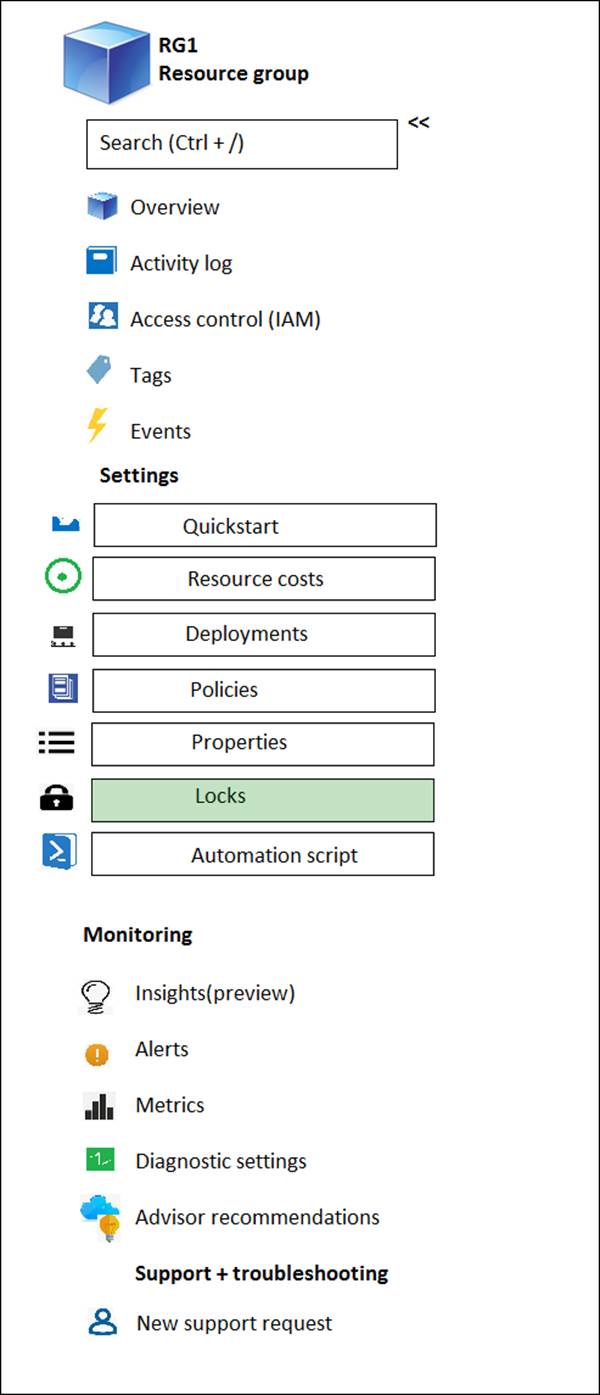The height and width of the screenshot is (1395, 600).
Task: View Advisor recommendations
Action: point(257,1217)
